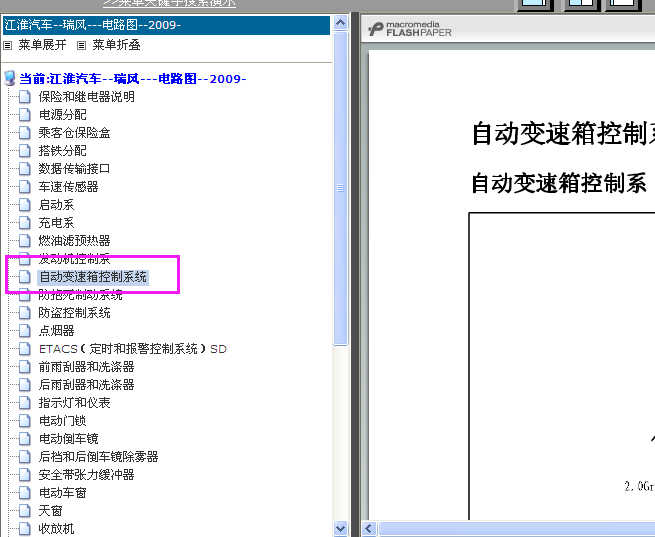The height and width of the screenshot is (537, 655).
Task: Select 燃油滤预热器 entry
Action: click(x=74, y=241)
